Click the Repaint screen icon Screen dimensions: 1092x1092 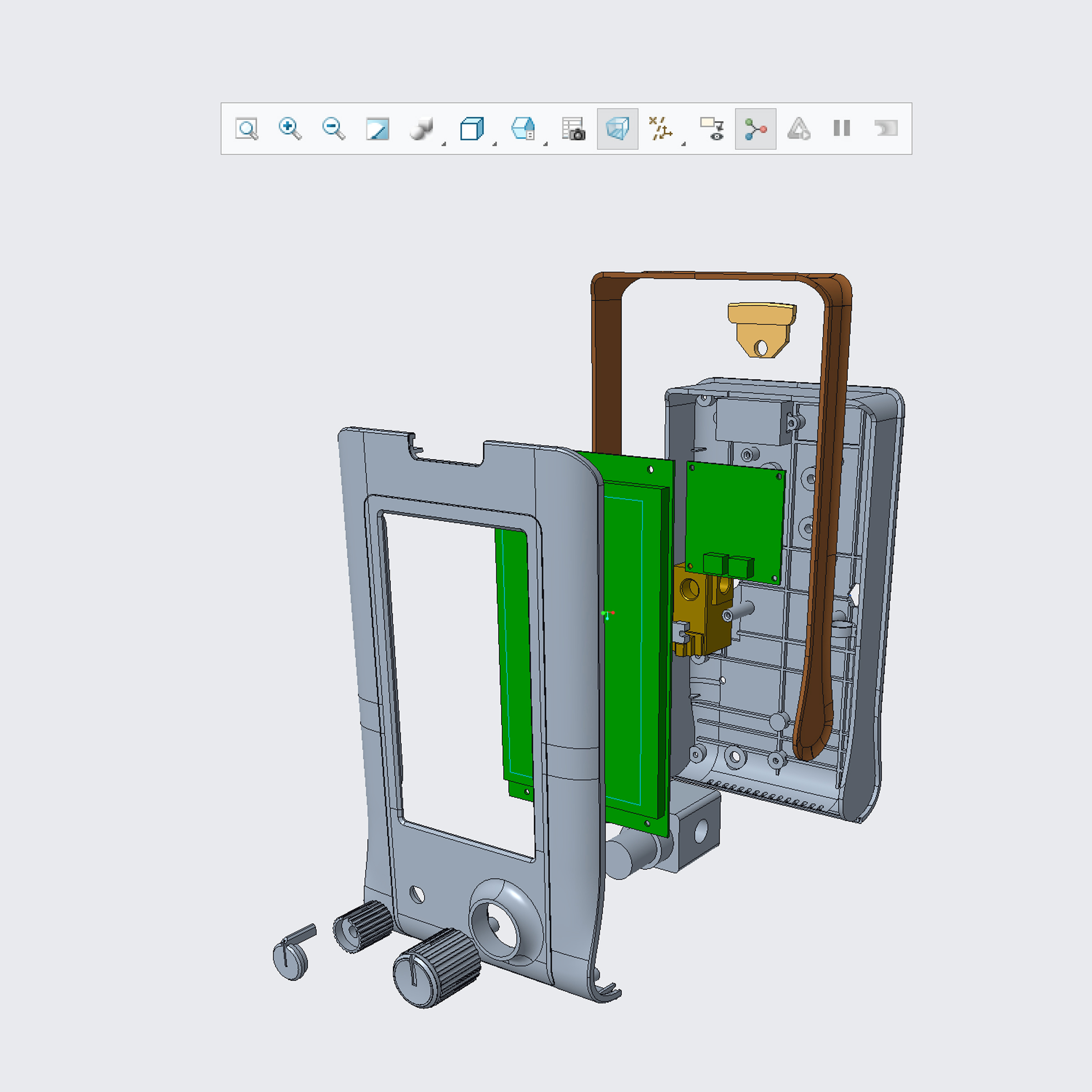378,129
